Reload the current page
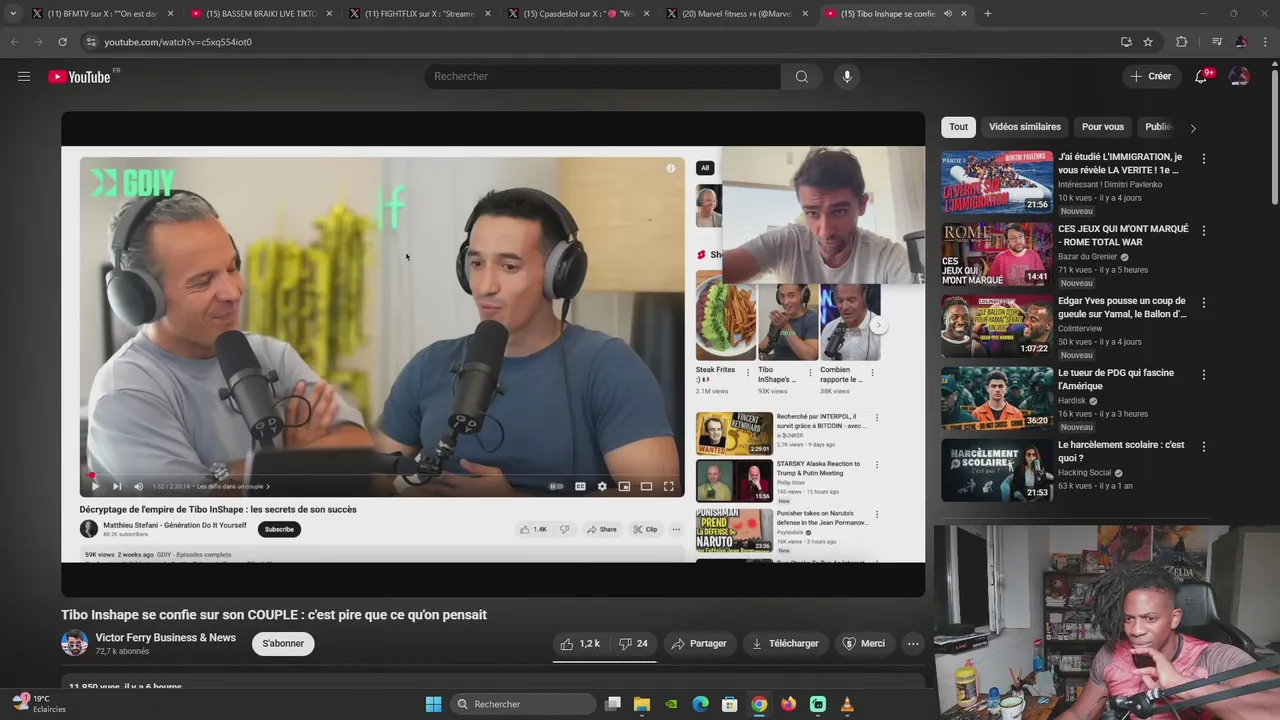This screenshot has height=720, width=1280. pos(62,42)
